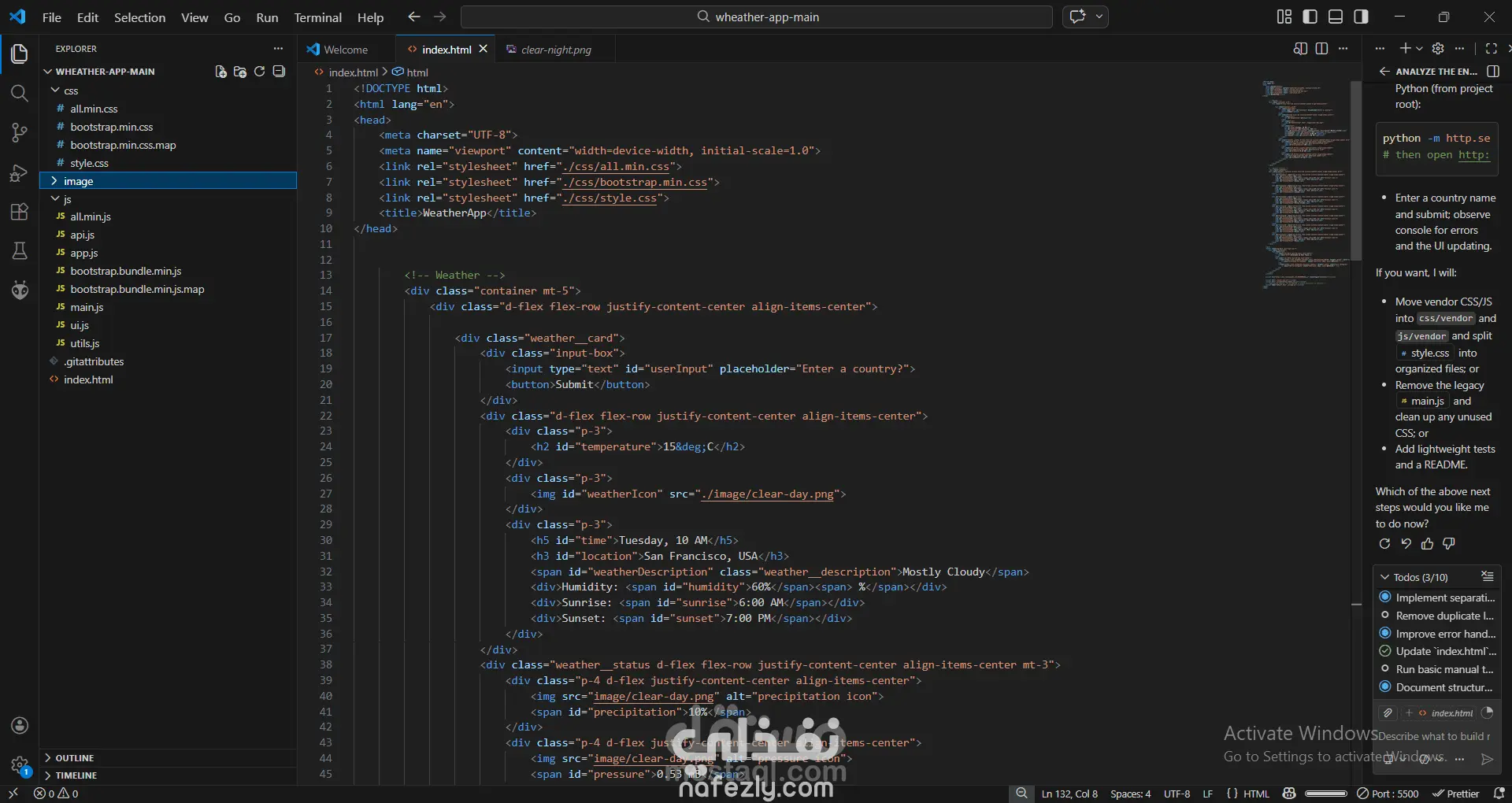Open the Selection menu
Viewport: 1512px width, 803px height.
click(139, 17)
